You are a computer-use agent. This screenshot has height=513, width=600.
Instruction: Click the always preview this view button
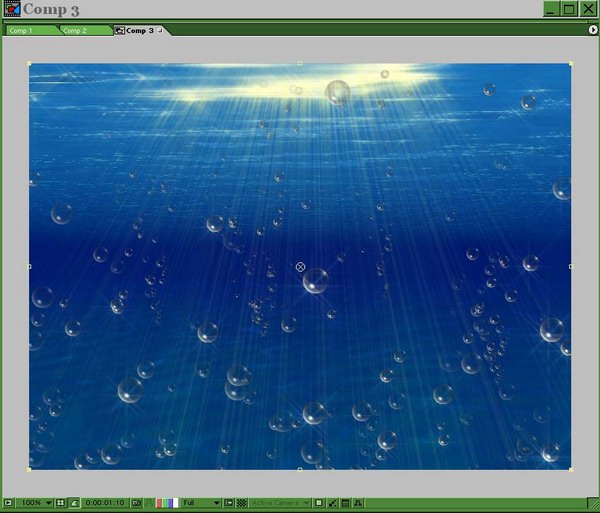pyautogui.click(x=8, y=503)
